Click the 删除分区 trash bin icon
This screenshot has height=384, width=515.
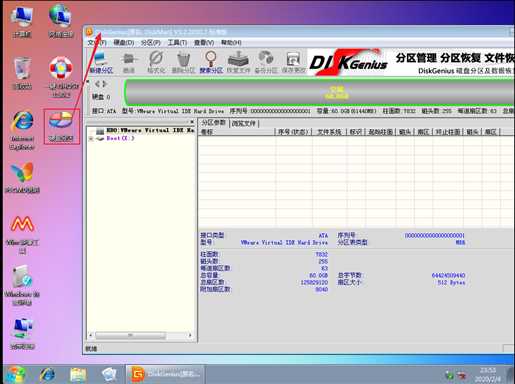(183, 62)
